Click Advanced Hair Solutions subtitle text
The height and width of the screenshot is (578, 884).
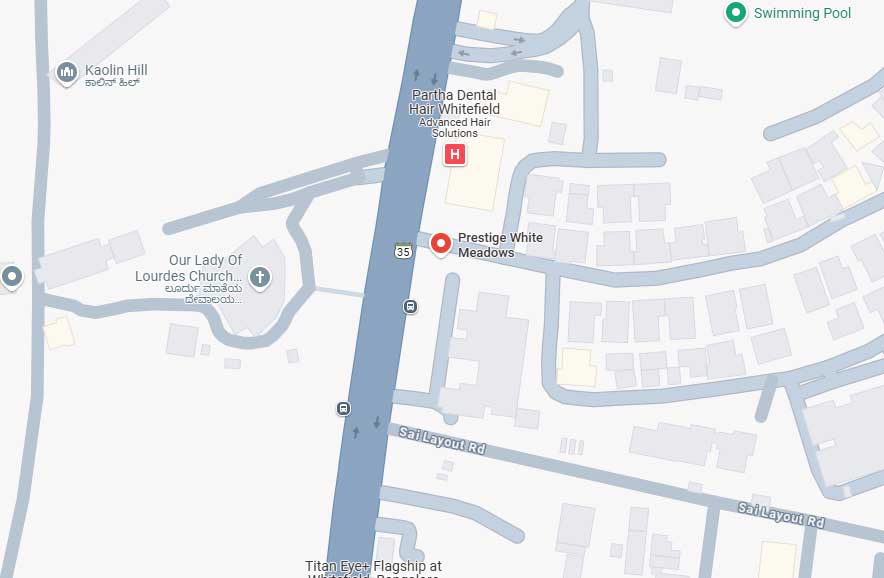(455, 128)
